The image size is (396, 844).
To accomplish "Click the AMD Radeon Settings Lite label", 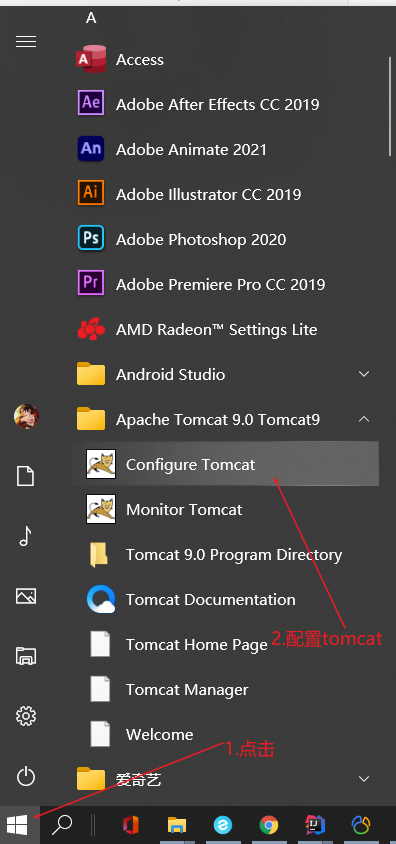I will [x=216, y=329].
